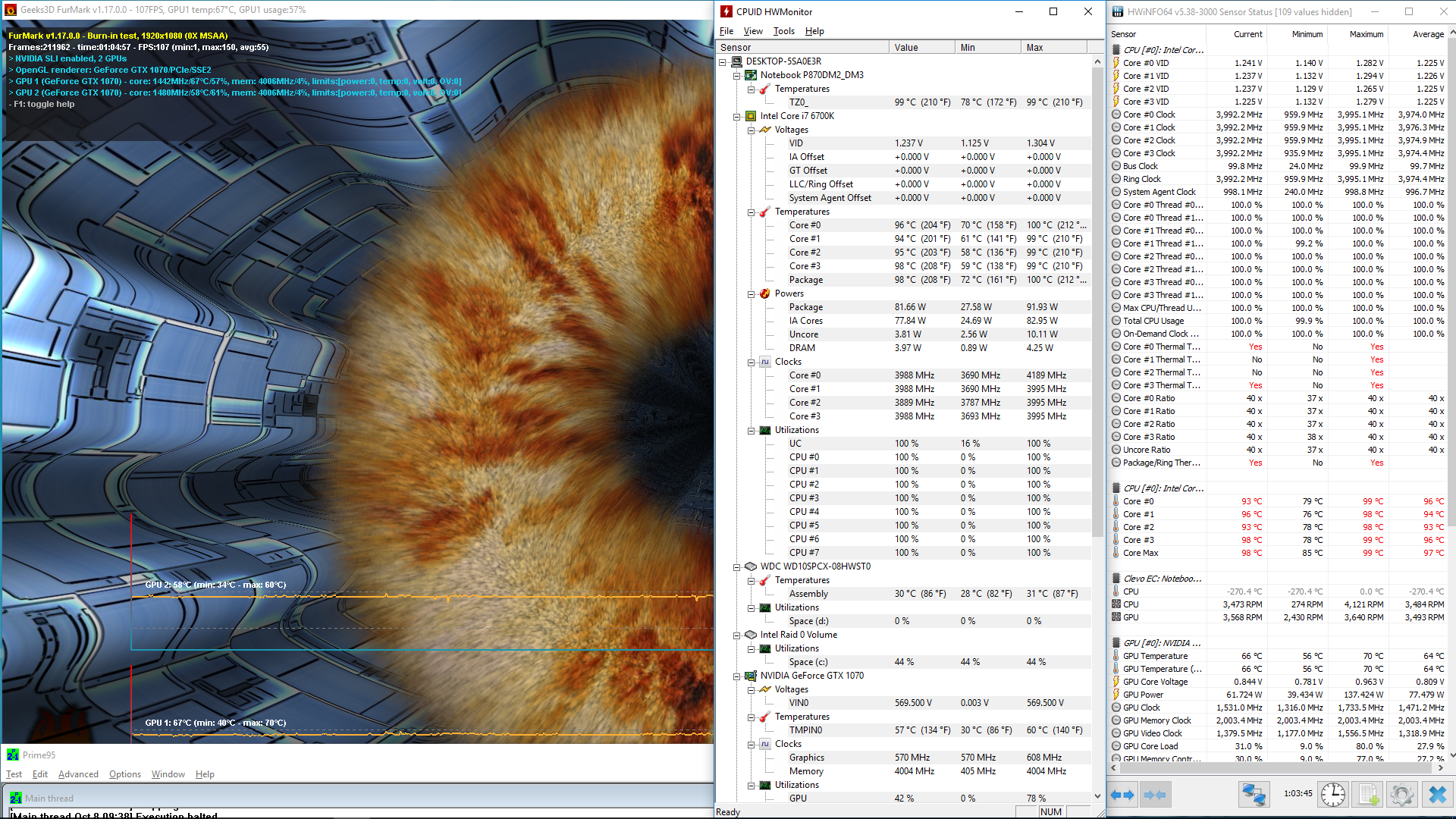Collapse the NVIDIA GeForce GTX 1070 node
Viewport: 1456px width, 819px height.
click(736, 676)
